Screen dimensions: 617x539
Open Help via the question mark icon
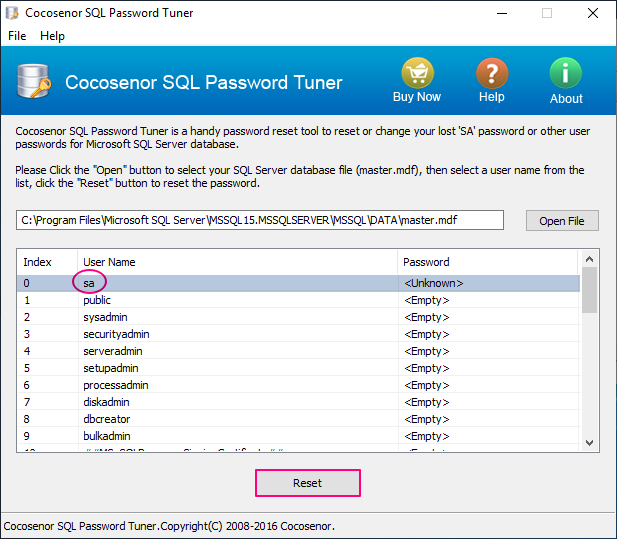(x=492, y=73)
